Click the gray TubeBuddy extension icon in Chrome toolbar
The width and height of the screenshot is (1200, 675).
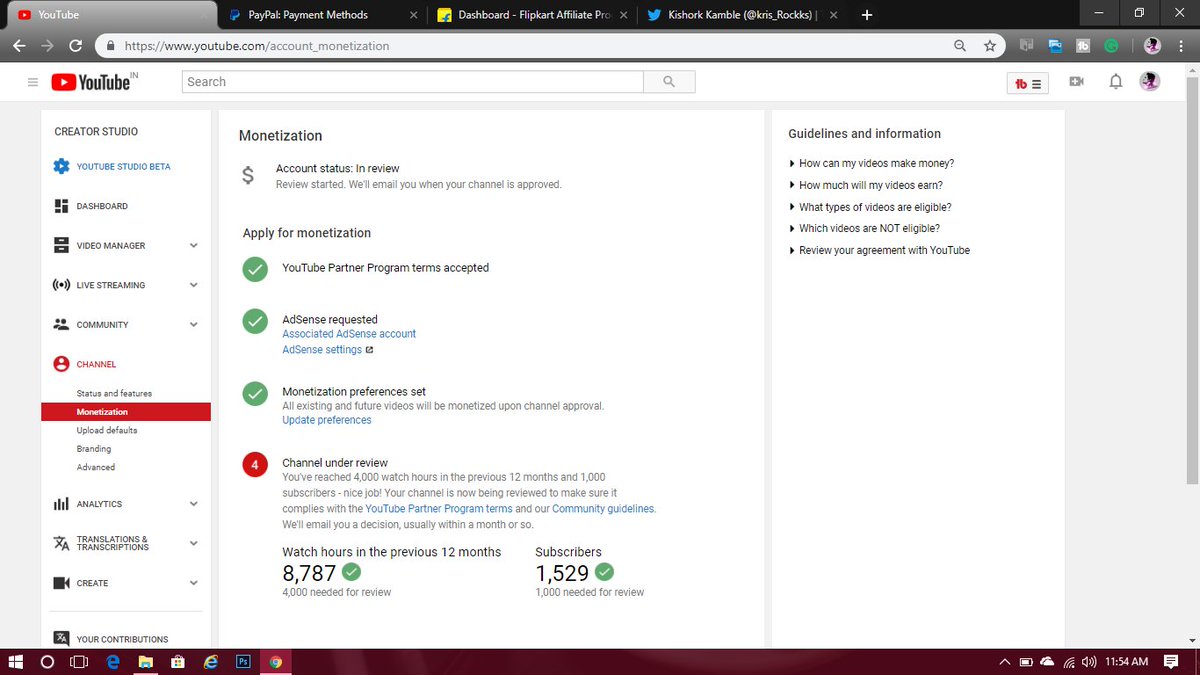[x=1083, y=46]
